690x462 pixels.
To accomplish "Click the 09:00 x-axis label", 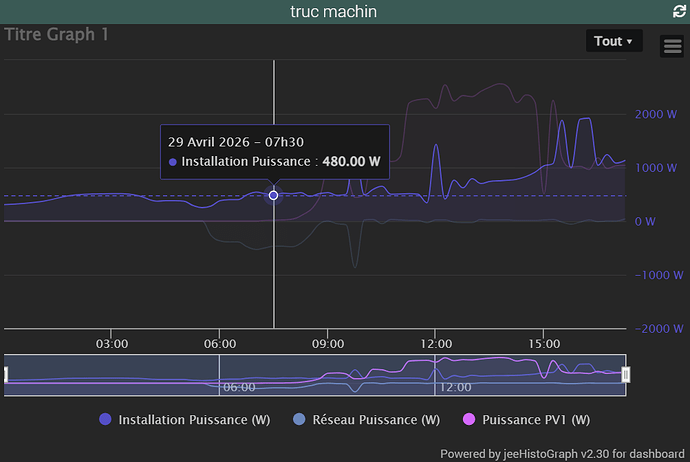I will pyautogui.click(x=328, y=344).
